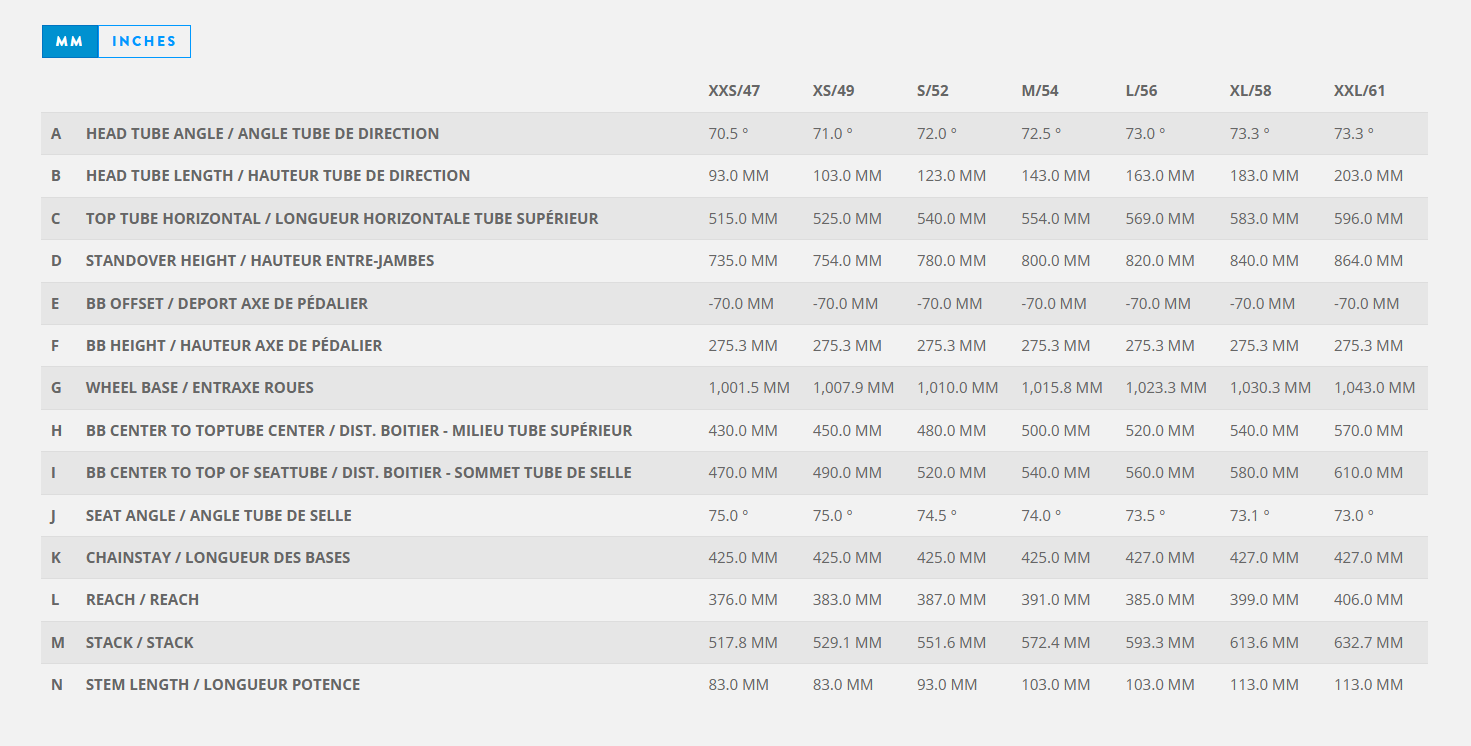The image size is (1471, 746).
Task: Select the M/54 size column header
Action: pos(1039,91)
